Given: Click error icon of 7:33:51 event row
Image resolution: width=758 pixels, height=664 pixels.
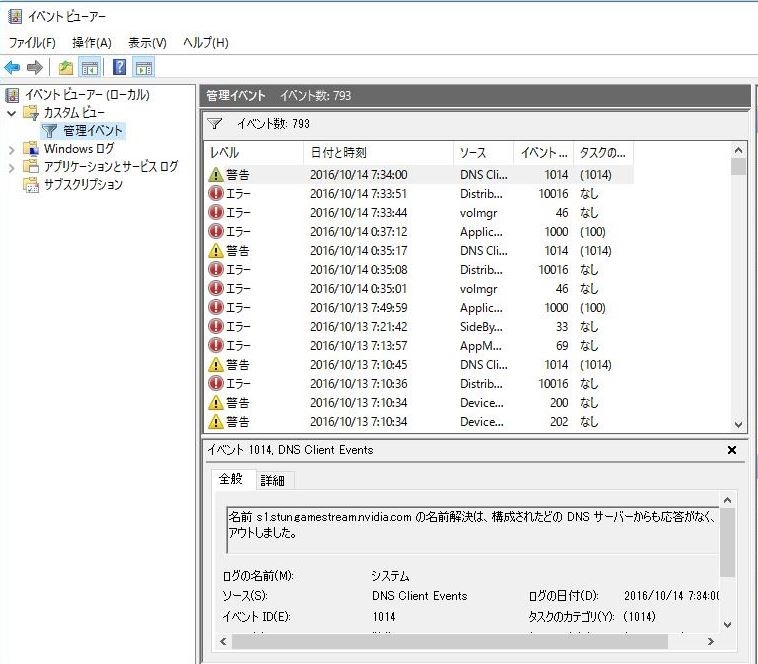Looking at the screenshot, I should pyautogui.click(x=216, y=193).
